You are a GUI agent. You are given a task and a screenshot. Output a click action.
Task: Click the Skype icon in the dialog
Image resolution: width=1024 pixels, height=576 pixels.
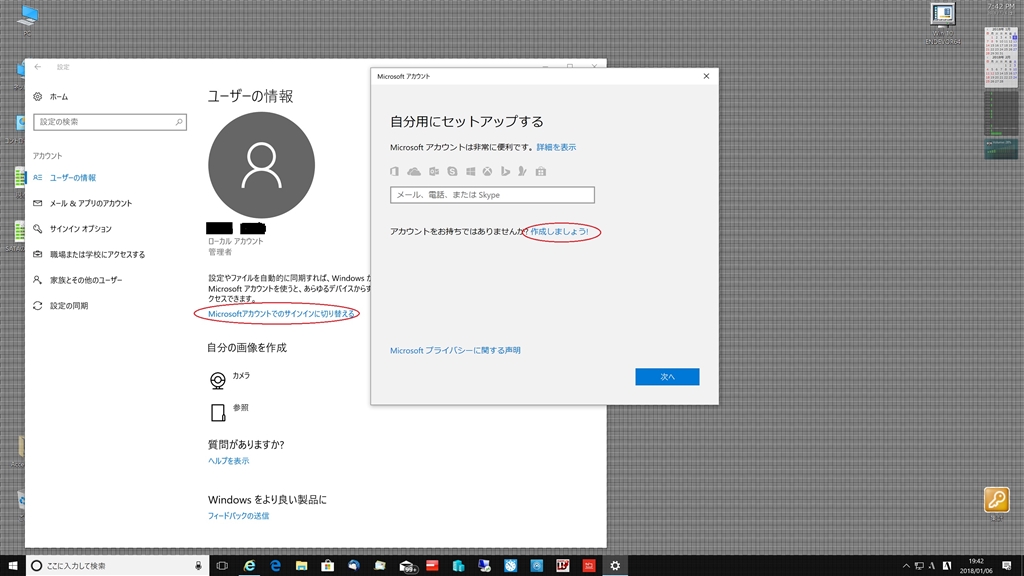(x=452, y=171)
